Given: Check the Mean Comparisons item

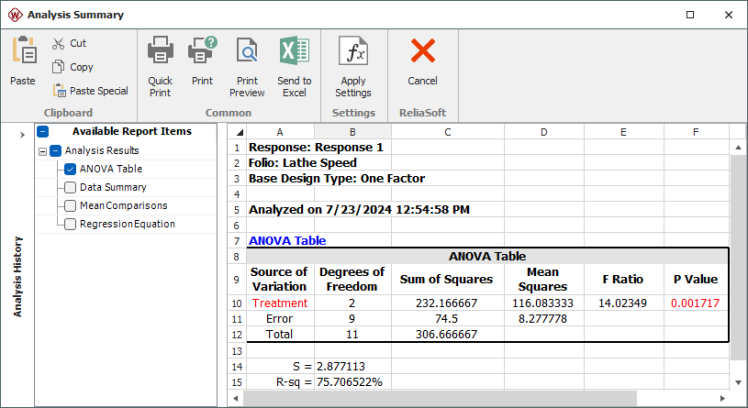Looking at the screenshot, I should 70,206.
